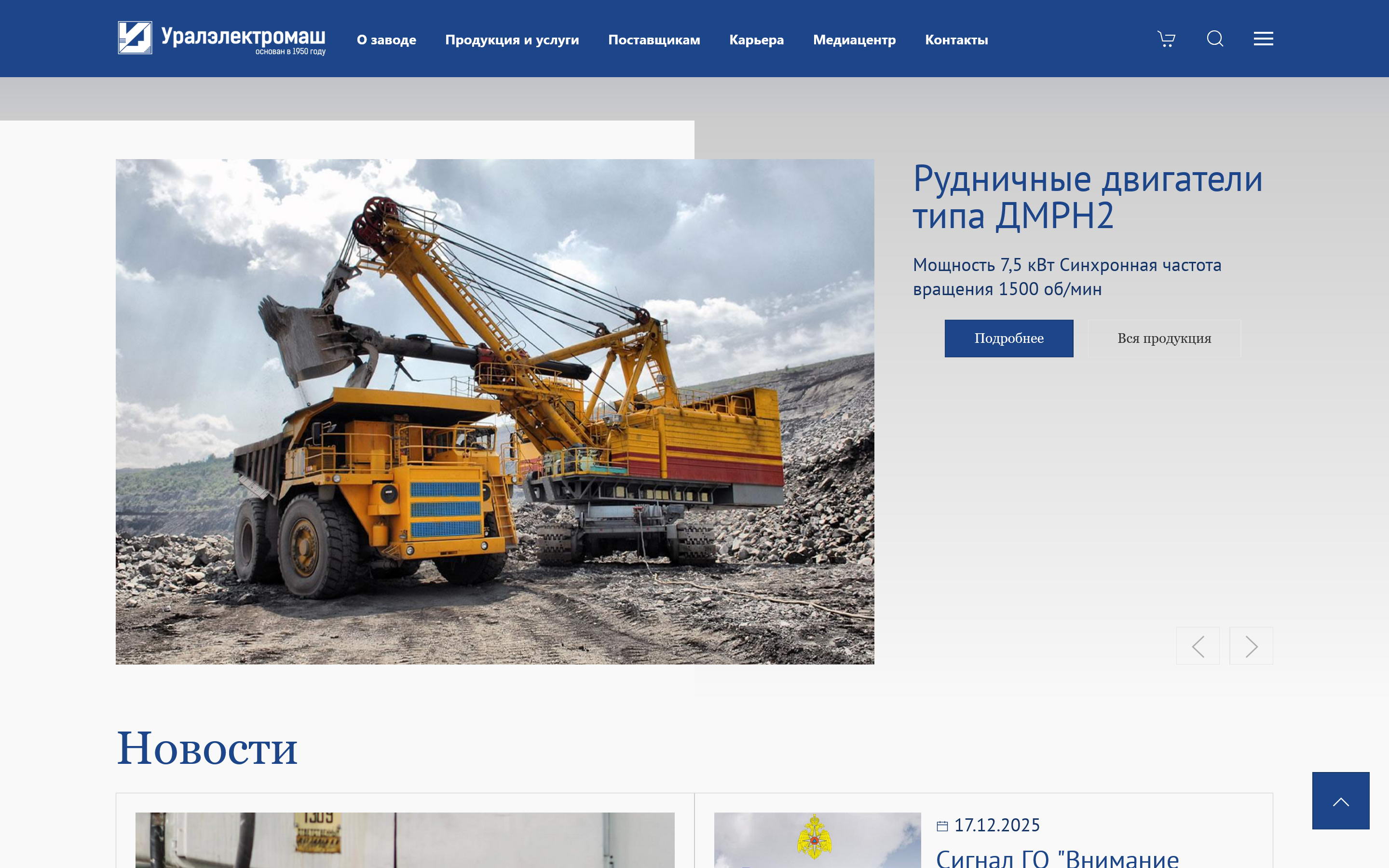This screenshot has height=868, width=1389.
Task: Open the shopping cart icon
Action: [x=1166, y=39]
